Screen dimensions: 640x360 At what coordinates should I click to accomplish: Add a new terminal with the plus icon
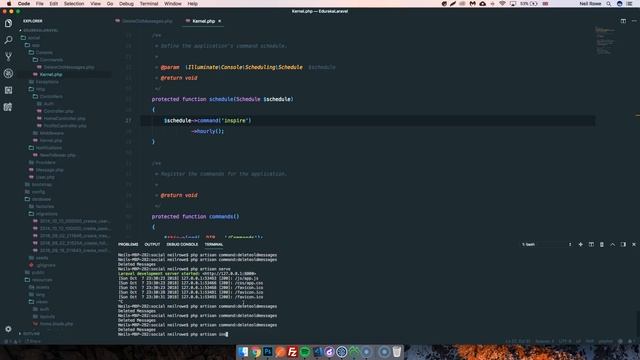pos(580,244)
